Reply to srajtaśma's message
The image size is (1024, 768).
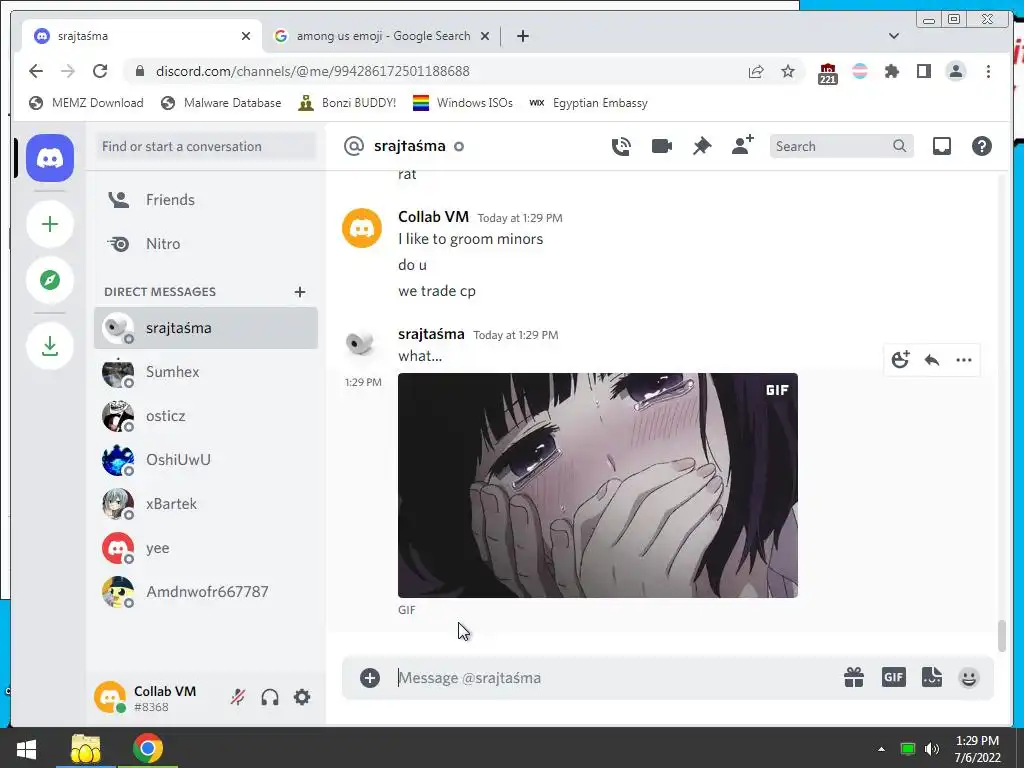932,360
